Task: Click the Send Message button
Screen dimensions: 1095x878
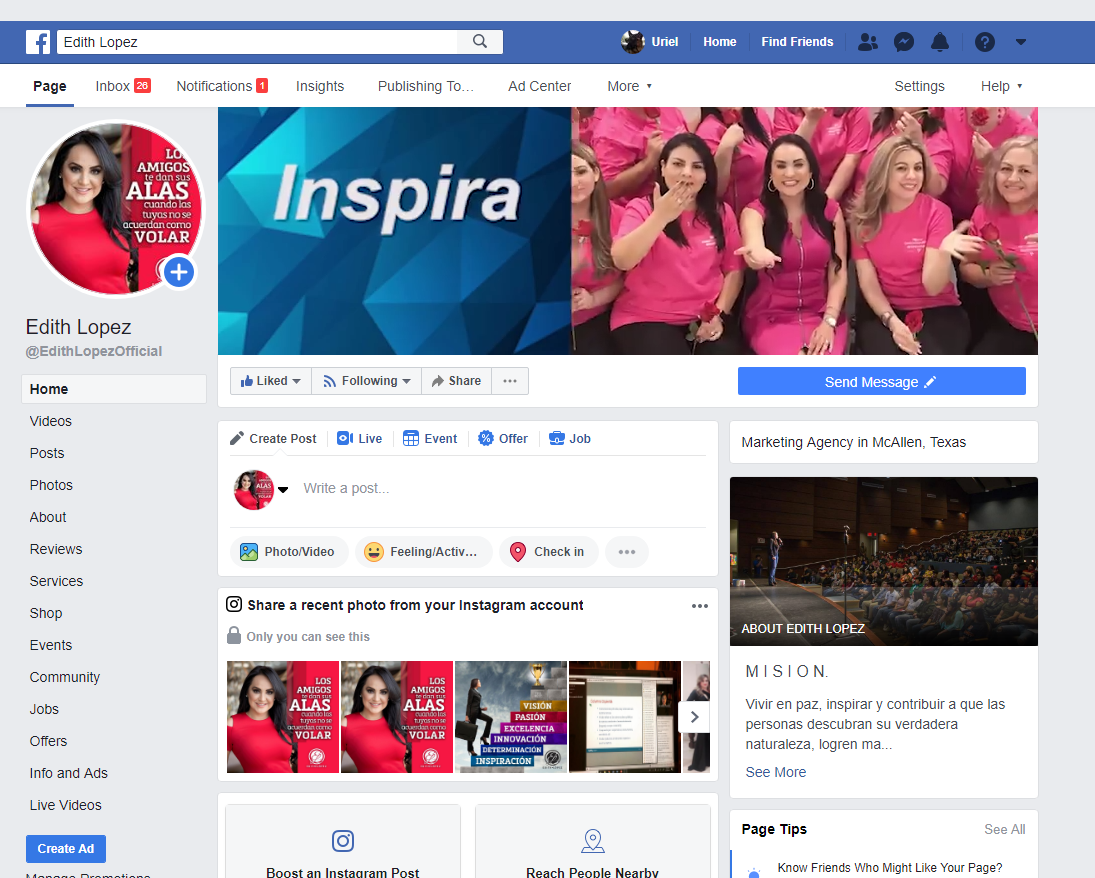Action: click(x=881, y=381)
